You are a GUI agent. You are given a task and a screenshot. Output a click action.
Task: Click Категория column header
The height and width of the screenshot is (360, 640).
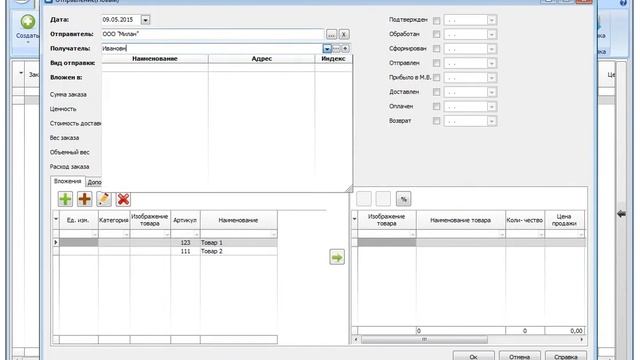coord(114,220)
